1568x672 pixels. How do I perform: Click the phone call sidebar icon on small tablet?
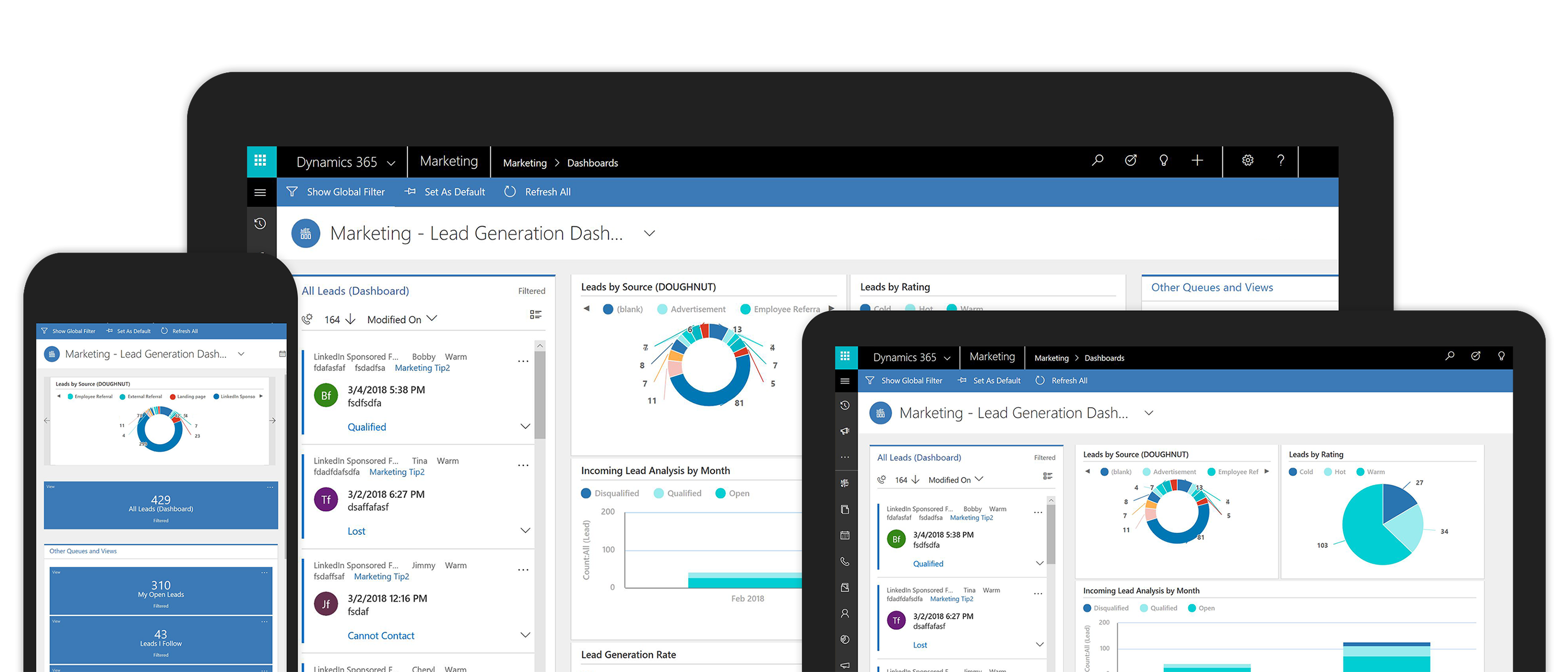(x=845, y=562)
